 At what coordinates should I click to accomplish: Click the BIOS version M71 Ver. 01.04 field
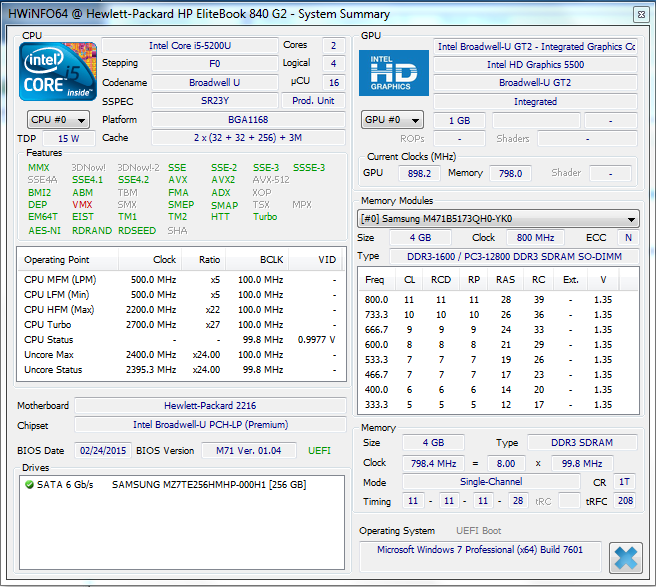pos(249,451)
